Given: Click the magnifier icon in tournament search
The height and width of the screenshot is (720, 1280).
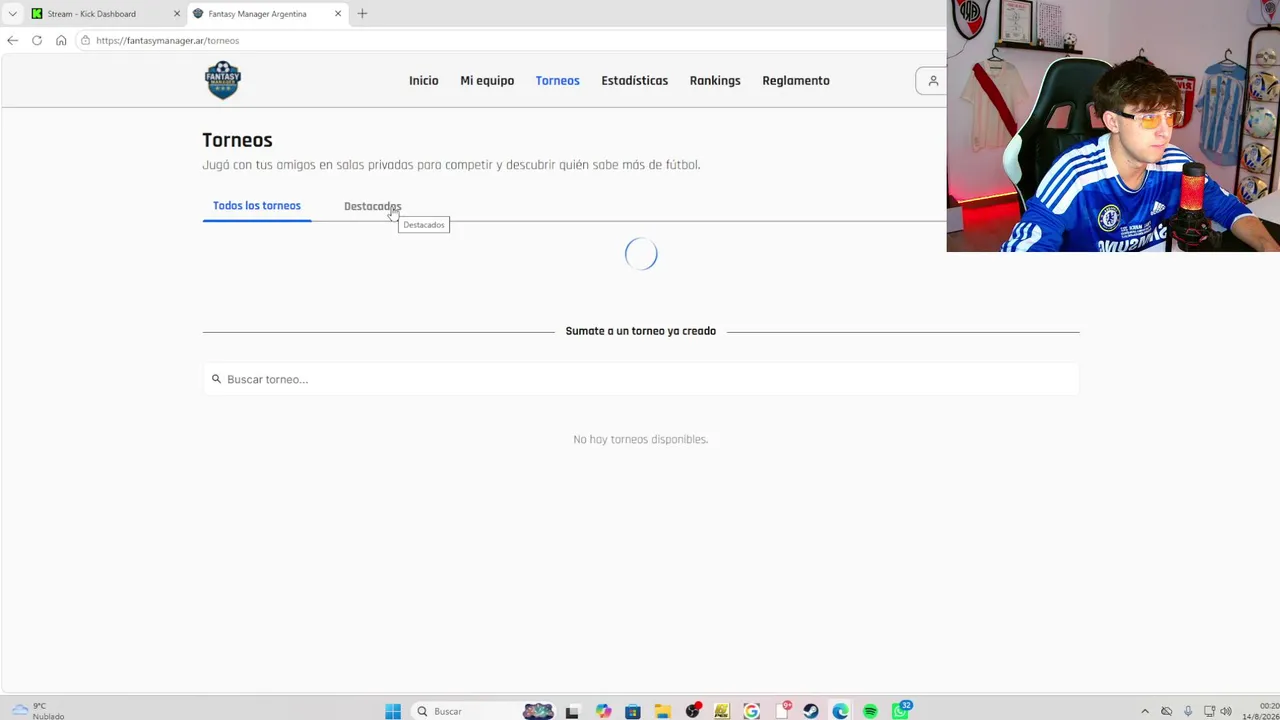Looking at the screenshot, I should (x=216, y=379).
